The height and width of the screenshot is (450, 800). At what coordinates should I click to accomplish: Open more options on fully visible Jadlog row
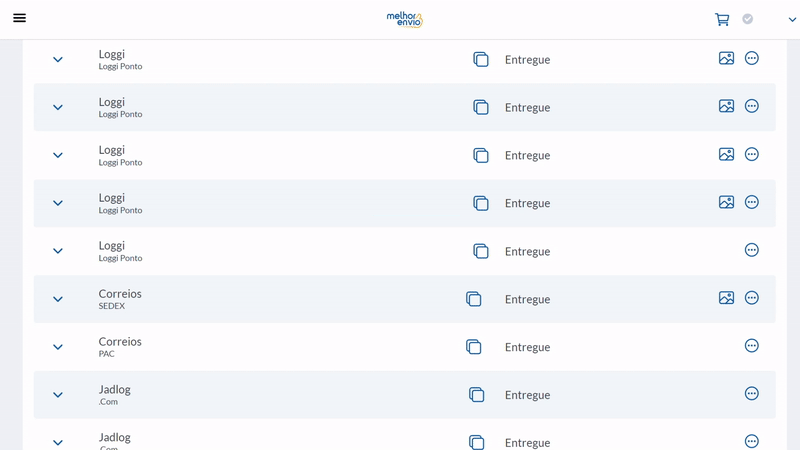pyautogui.click(x=752, y=394)
